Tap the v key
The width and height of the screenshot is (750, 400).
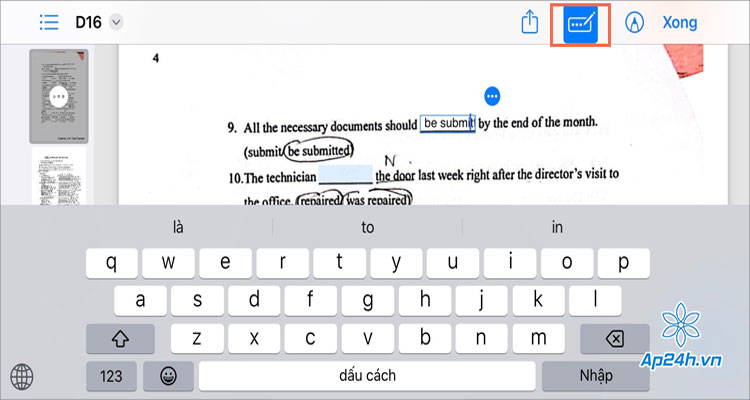click(x=368, y=339)
